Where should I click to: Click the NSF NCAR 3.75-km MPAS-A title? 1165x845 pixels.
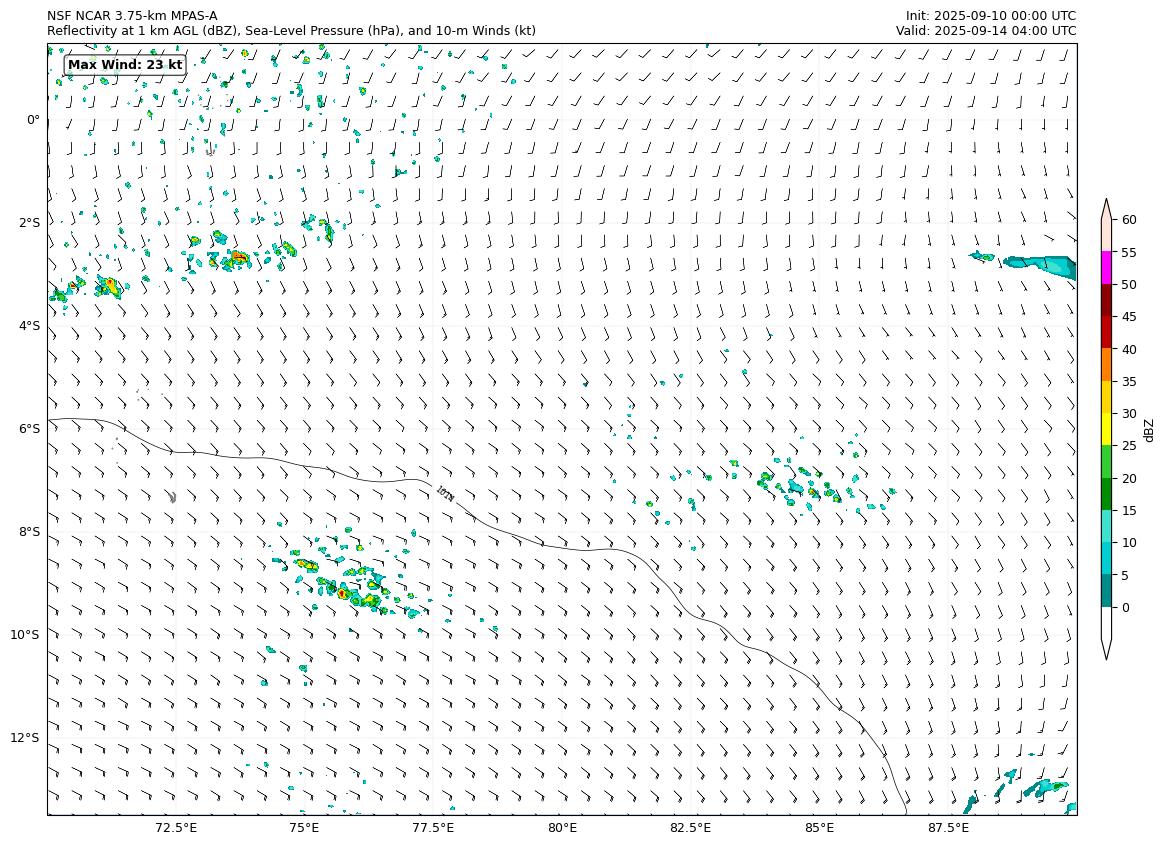coord(132,16)
